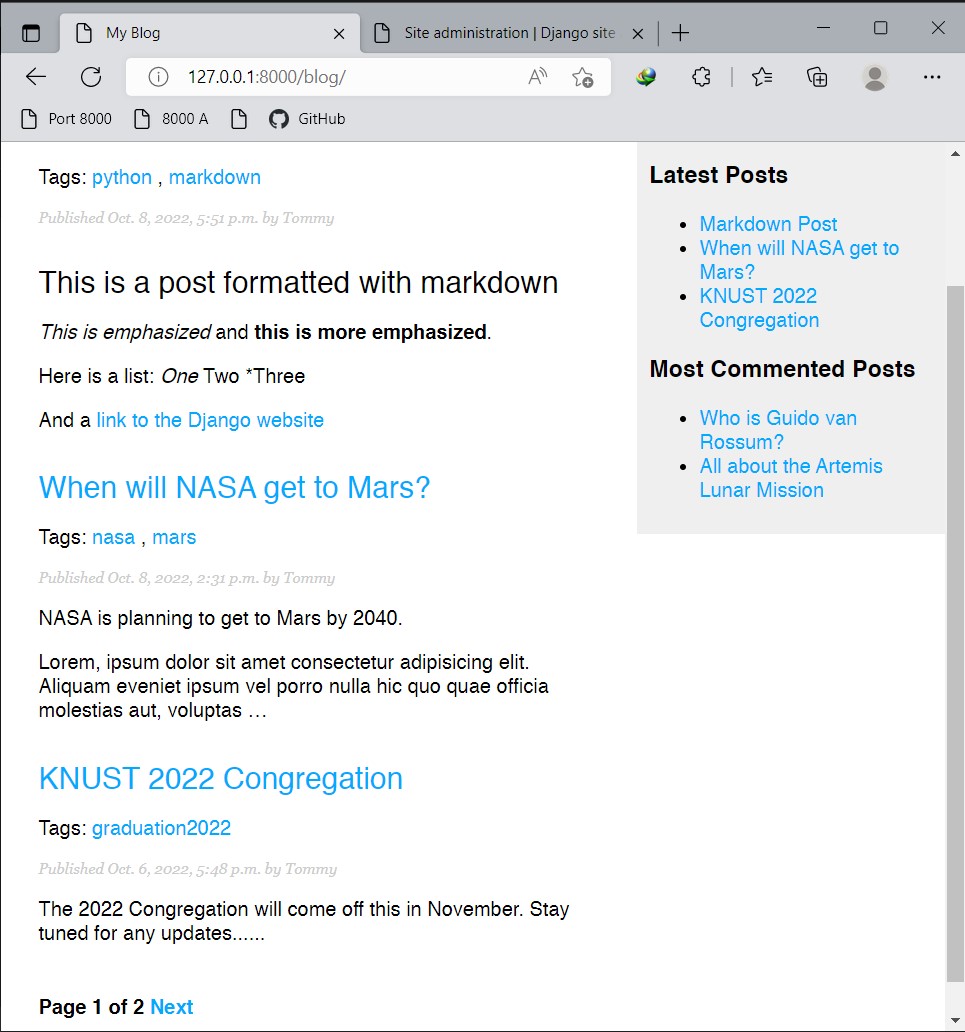This screenshot has width=965, height=1032.
Task: Open the Collections icon
Action: 817,77
